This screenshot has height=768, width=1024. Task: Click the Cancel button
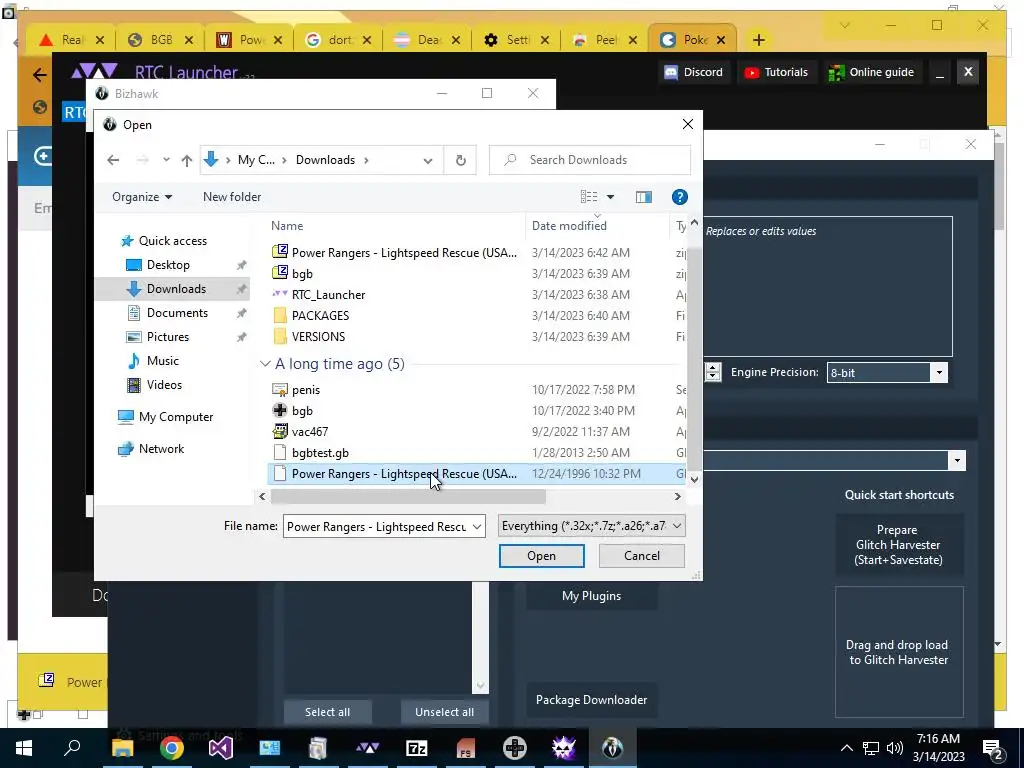click(641, 556)
